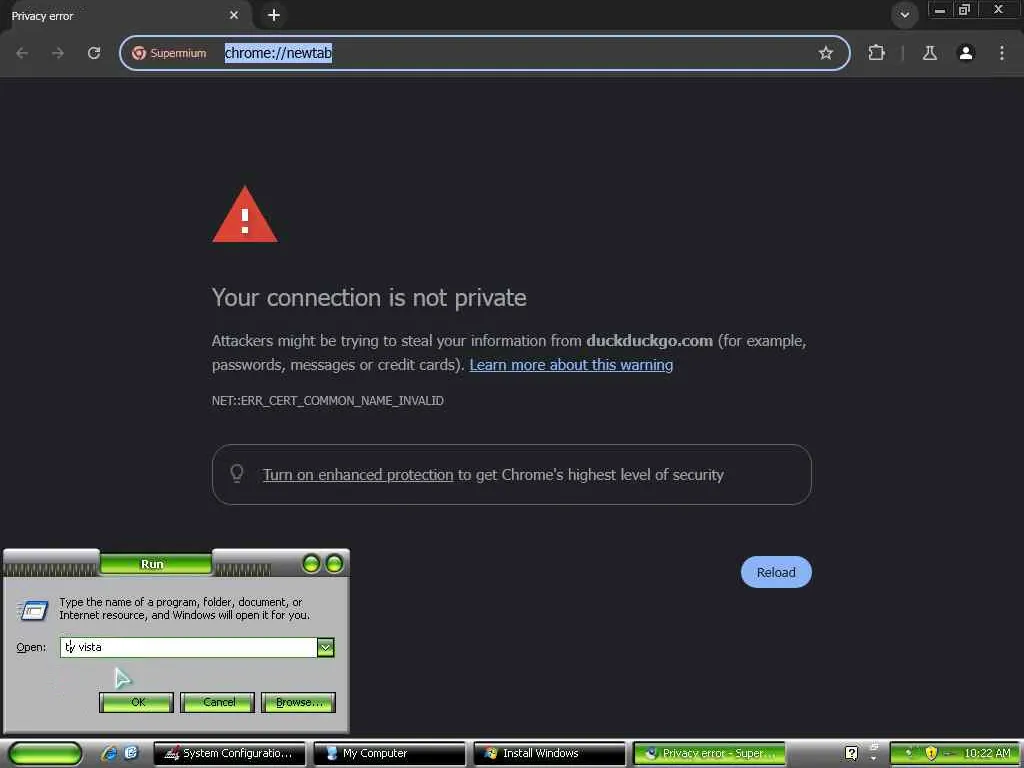Bookmark this page with the star icon
Image resolution: width=1024 pixels, height=768 pixels.
point(825,53)
